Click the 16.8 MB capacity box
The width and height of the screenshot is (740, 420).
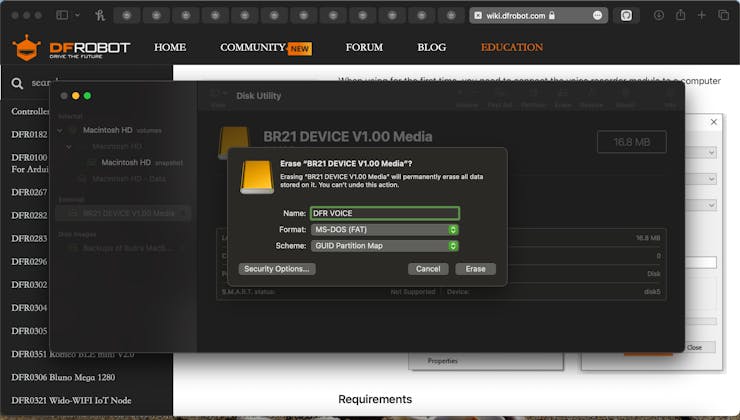[631, 142]
